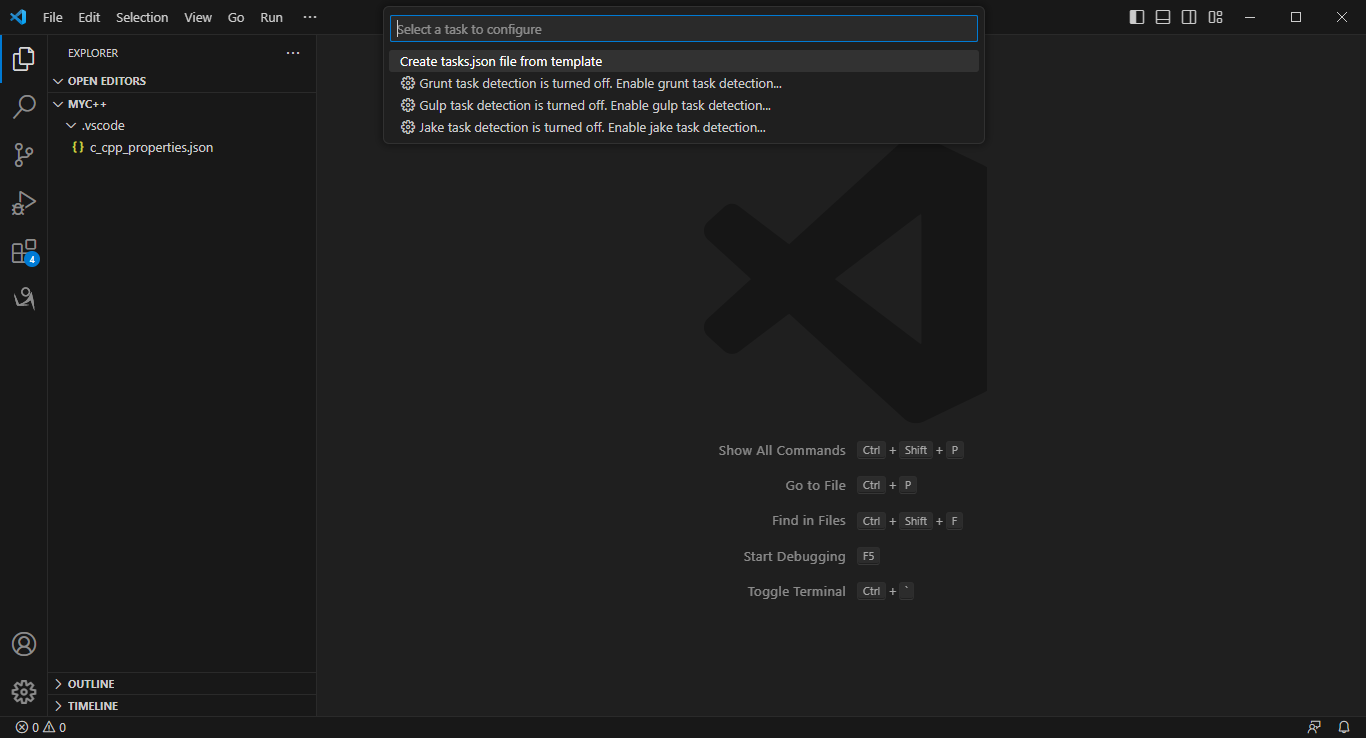Enable grunt task detection option
1366x738 pixels.
click(684, 84)
